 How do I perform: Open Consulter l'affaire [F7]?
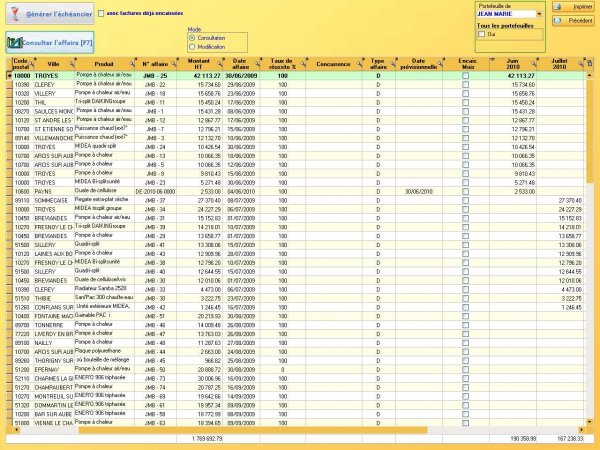(x=50, y=42)
